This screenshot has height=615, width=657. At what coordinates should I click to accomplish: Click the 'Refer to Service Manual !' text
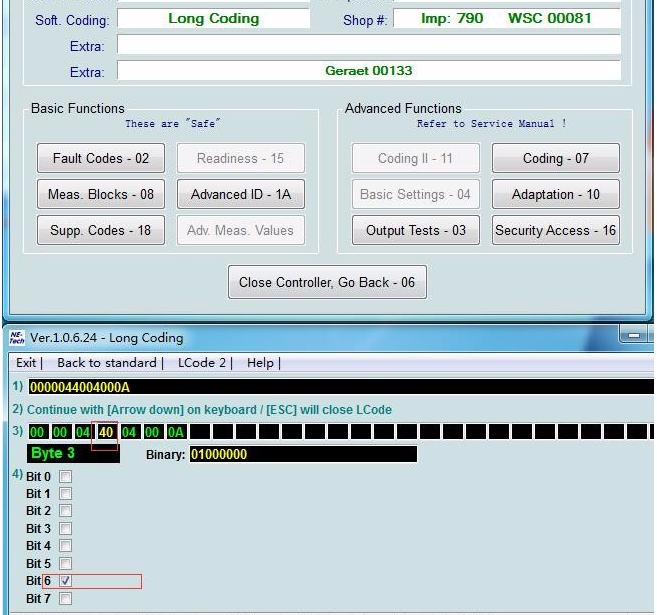491,124
